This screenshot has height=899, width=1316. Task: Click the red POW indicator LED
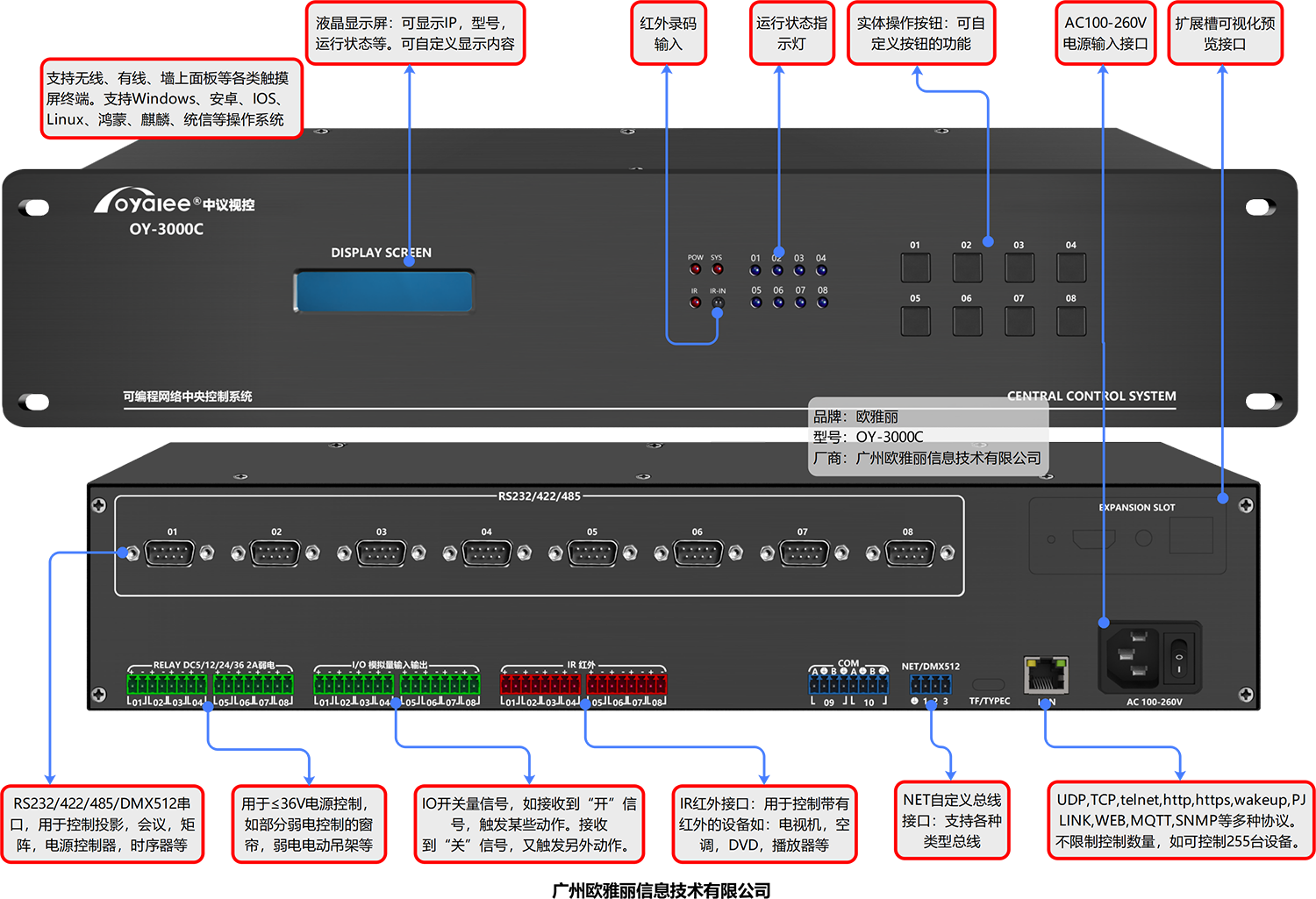[x=695, y=270]
